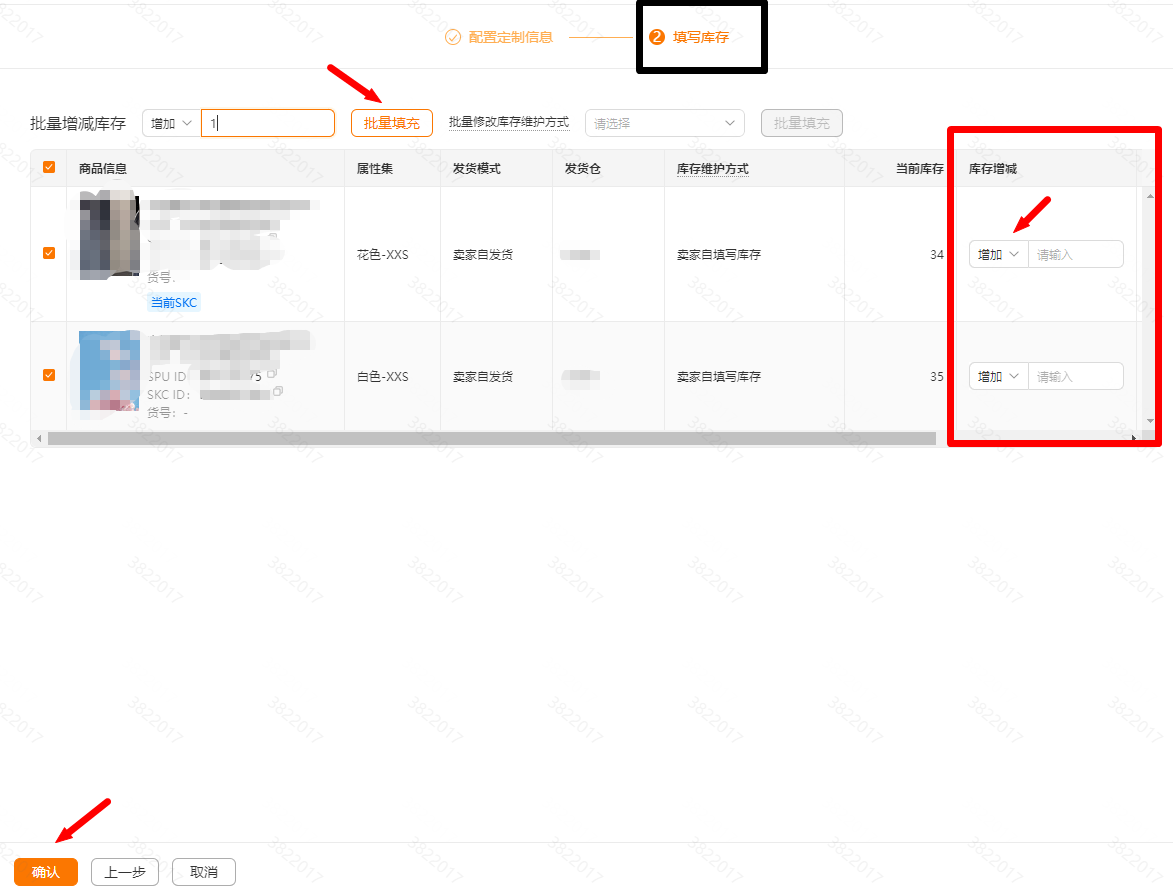Open the 增加 dropdown in the first row's 库存增减 column
The height and width of the screenshot is (894, 1173).
click(997, 254)
